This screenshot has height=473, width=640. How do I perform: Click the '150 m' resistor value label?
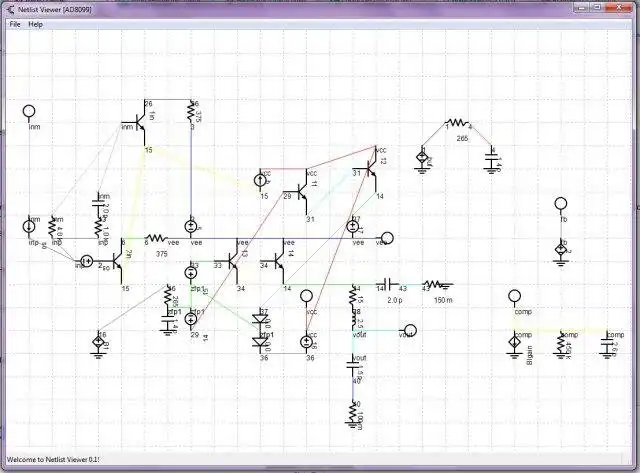pyautogui.click(x=443, y=300)
